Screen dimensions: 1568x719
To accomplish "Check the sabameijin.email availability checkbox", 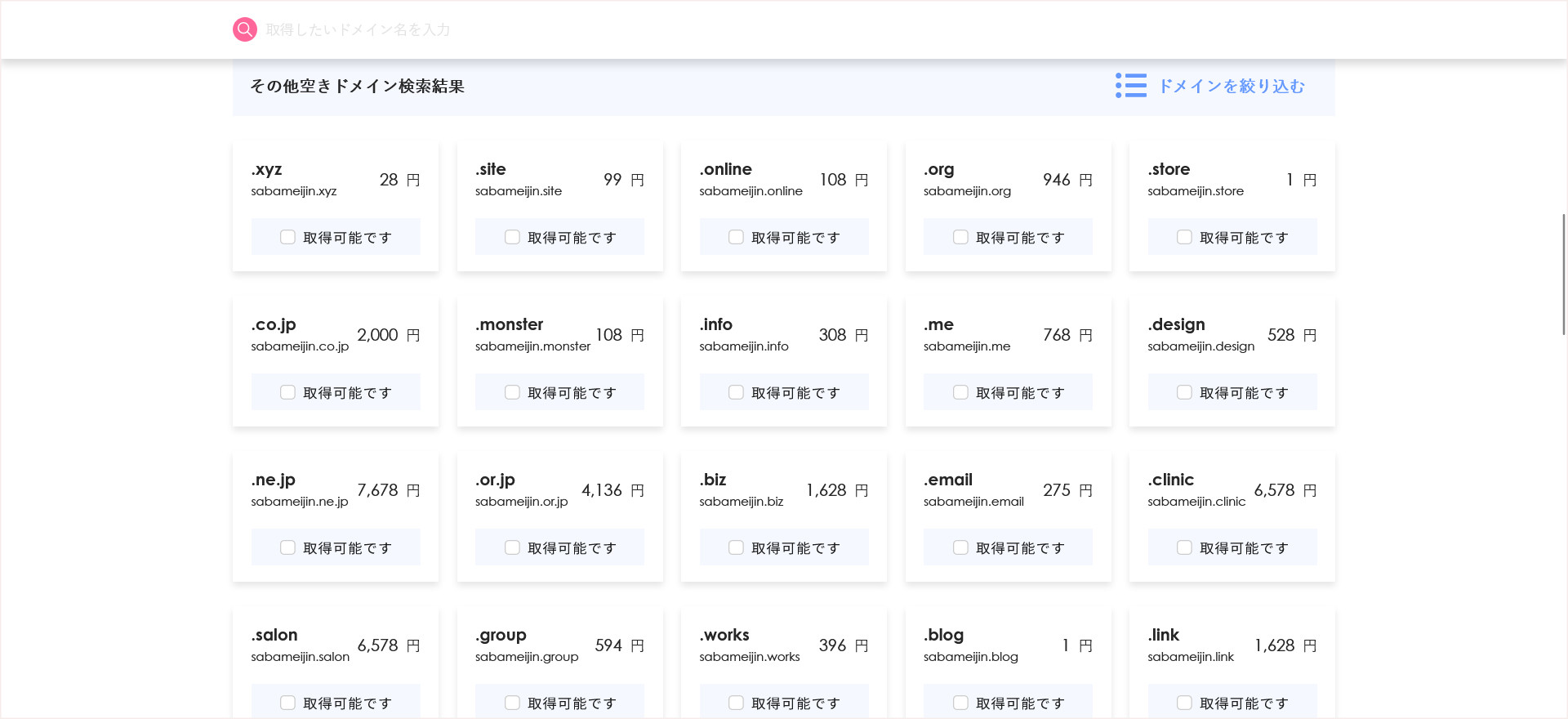I will tap(960, 547).
